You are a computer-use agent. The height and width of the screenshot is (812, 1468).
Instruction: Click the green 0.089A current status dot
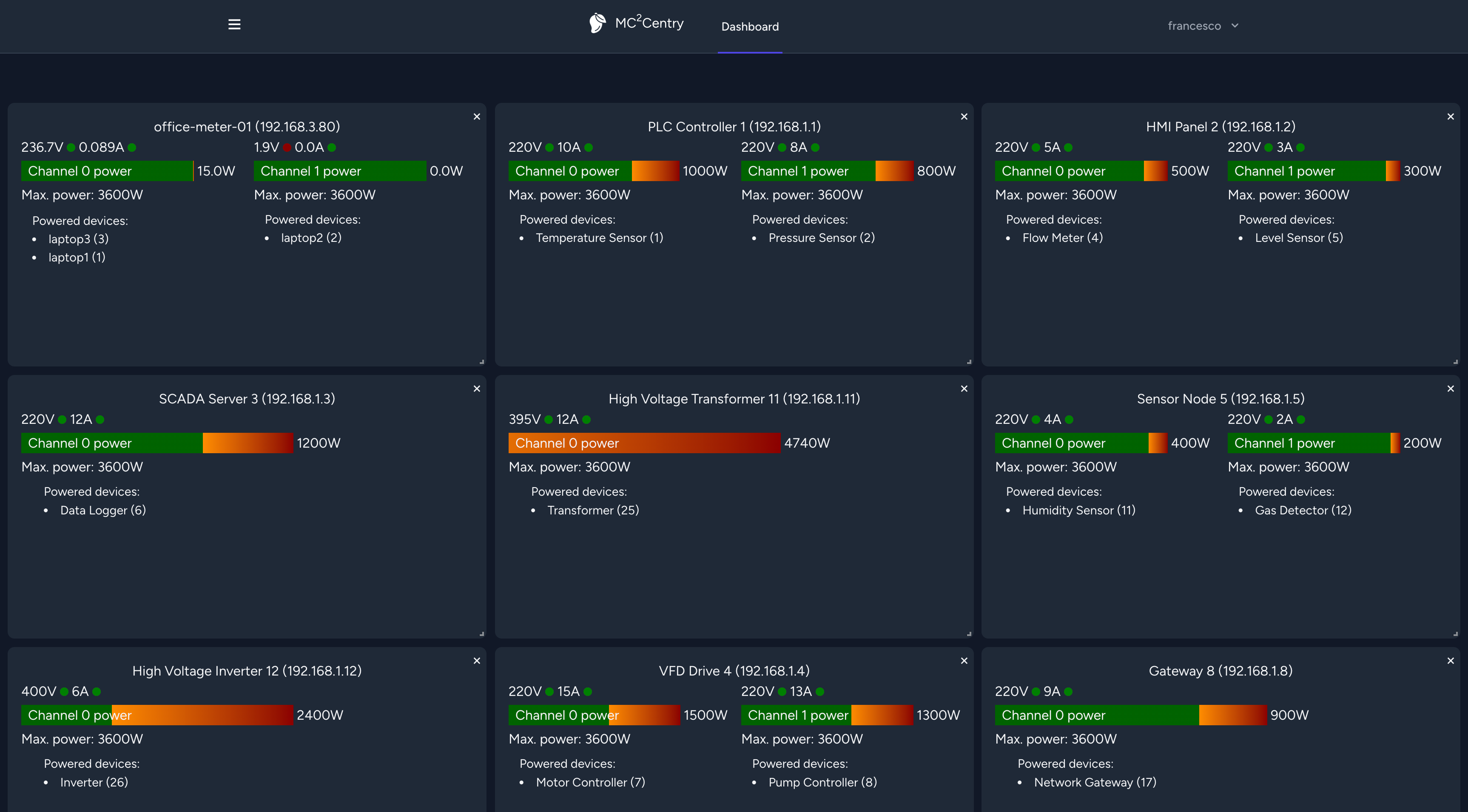tap(132, 148)
